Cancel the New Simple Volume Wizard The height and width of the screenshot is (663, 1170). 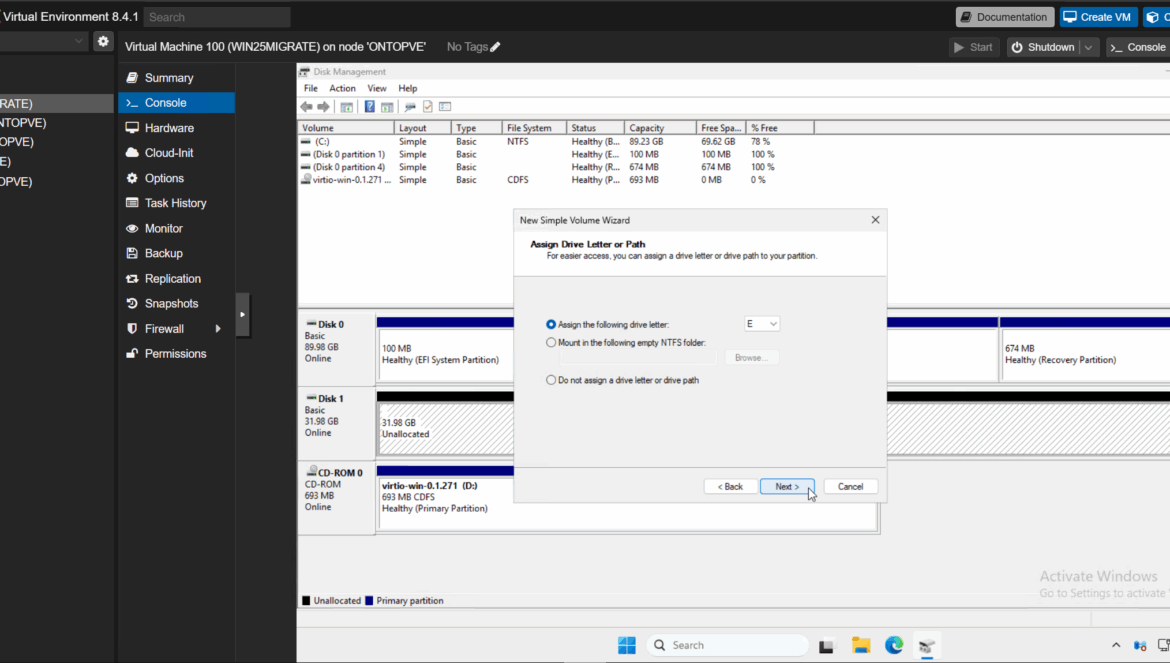click(x=850, y=486)
